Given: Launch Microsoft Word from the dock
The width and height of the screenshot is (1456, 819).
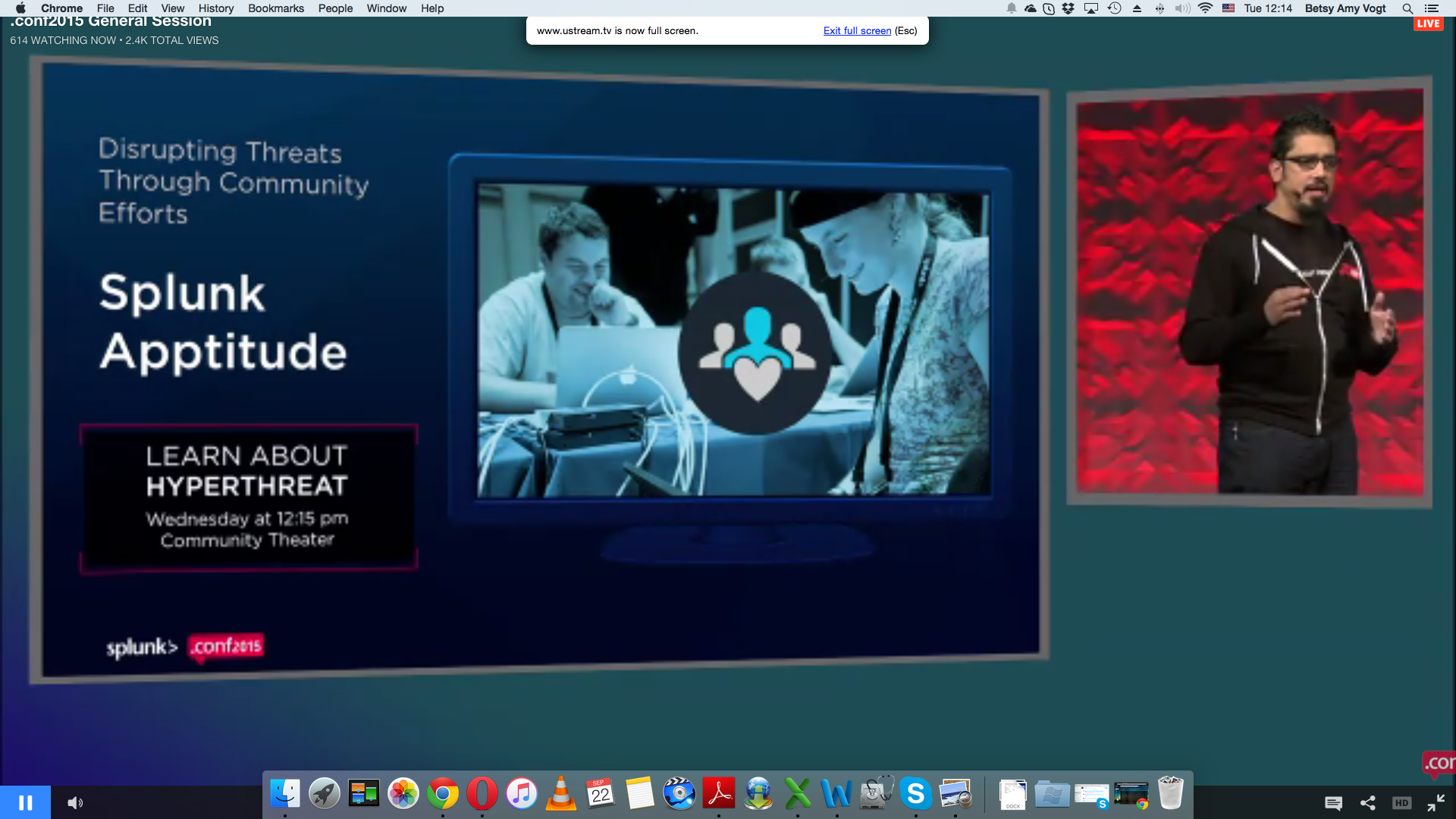Looking at the screenshot, I should click(x=837, y=794).
